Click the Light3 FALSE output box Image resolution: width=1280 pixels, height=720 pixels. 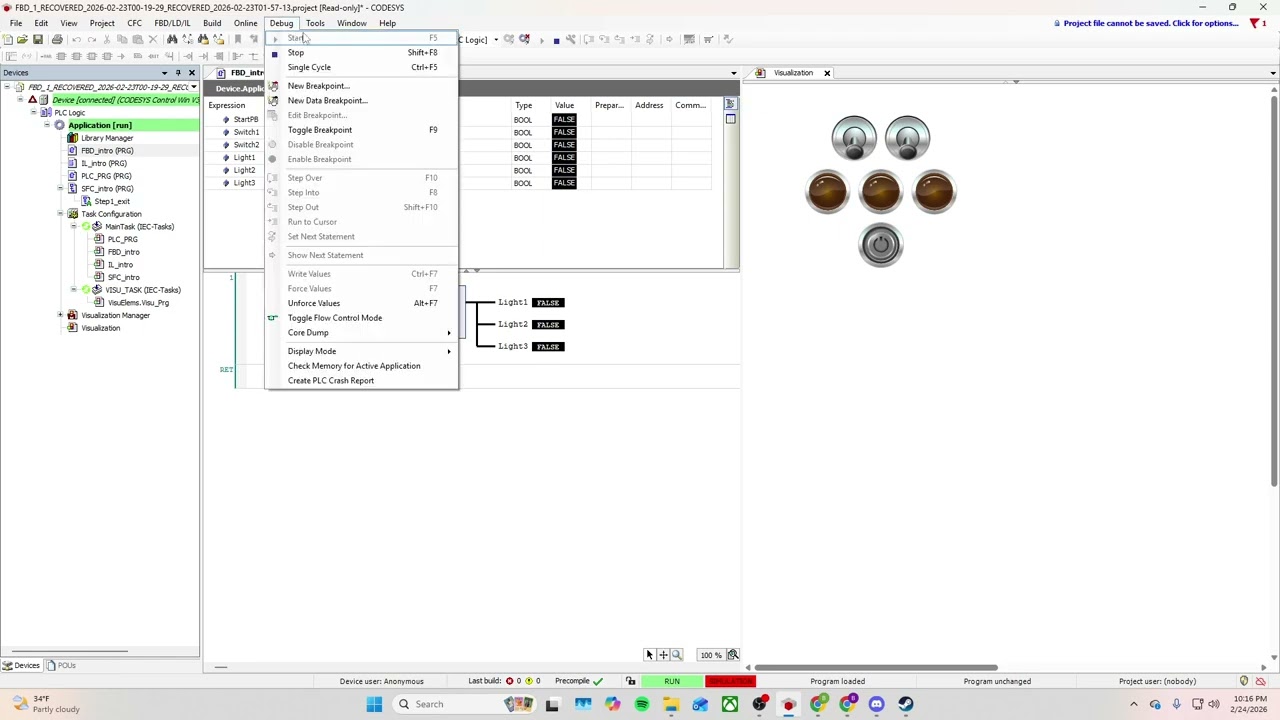click(x=548, y=347)
